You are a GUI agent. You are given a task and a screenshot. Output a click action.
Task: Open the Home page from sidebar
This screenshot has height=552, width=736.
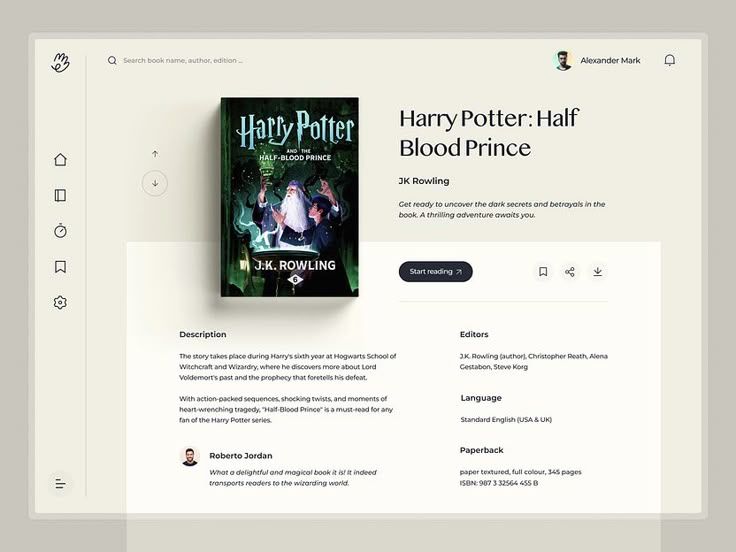[x=61, y=159]
